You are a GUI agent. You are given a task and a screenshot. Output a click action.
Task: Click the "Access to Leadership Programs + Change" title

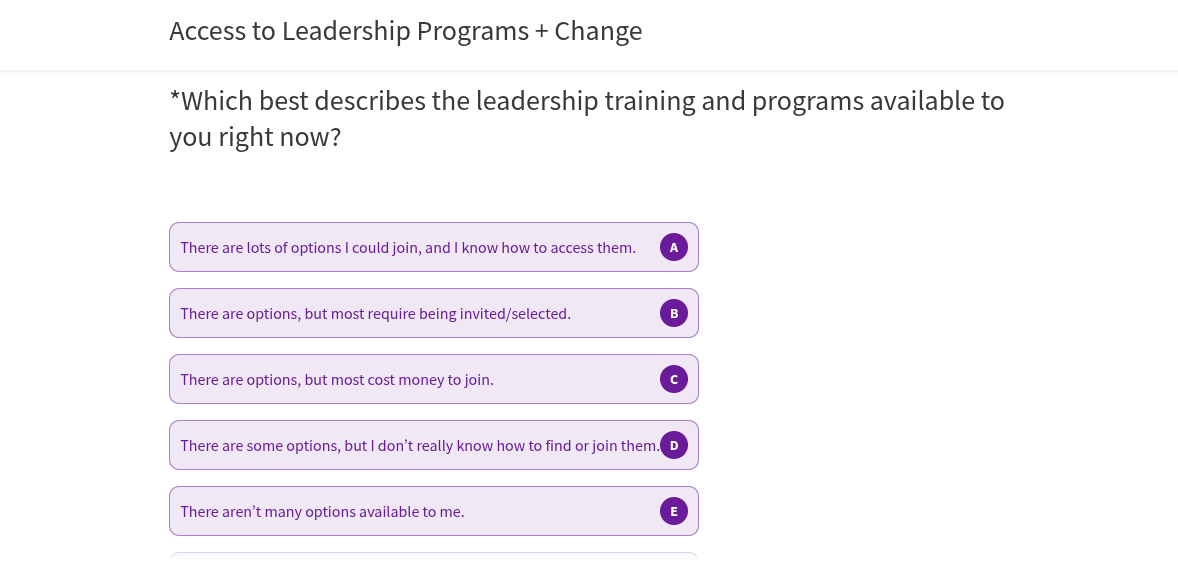pos(405,31)
